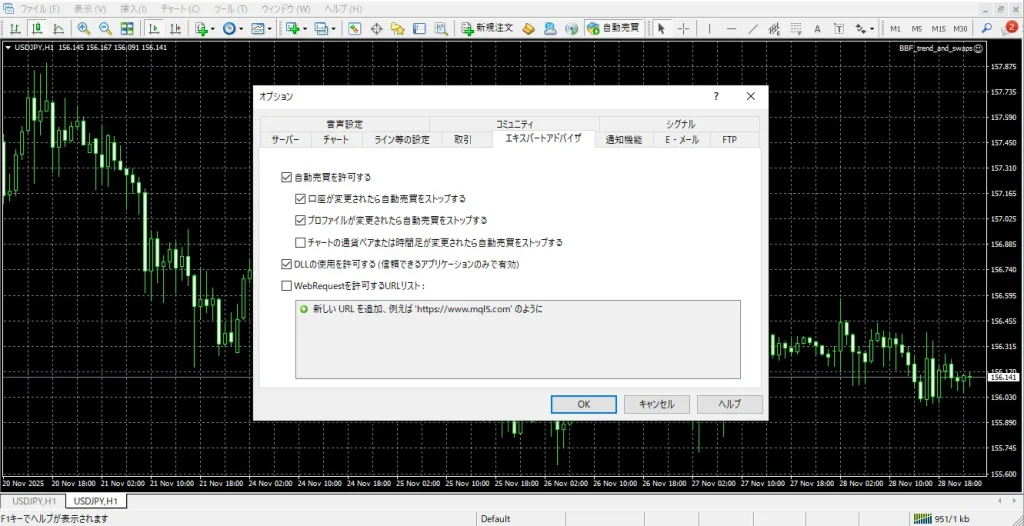This screenshot has width=1024, height=526.
Task: Open the Terminal panel icon
Action: (419, 29)
